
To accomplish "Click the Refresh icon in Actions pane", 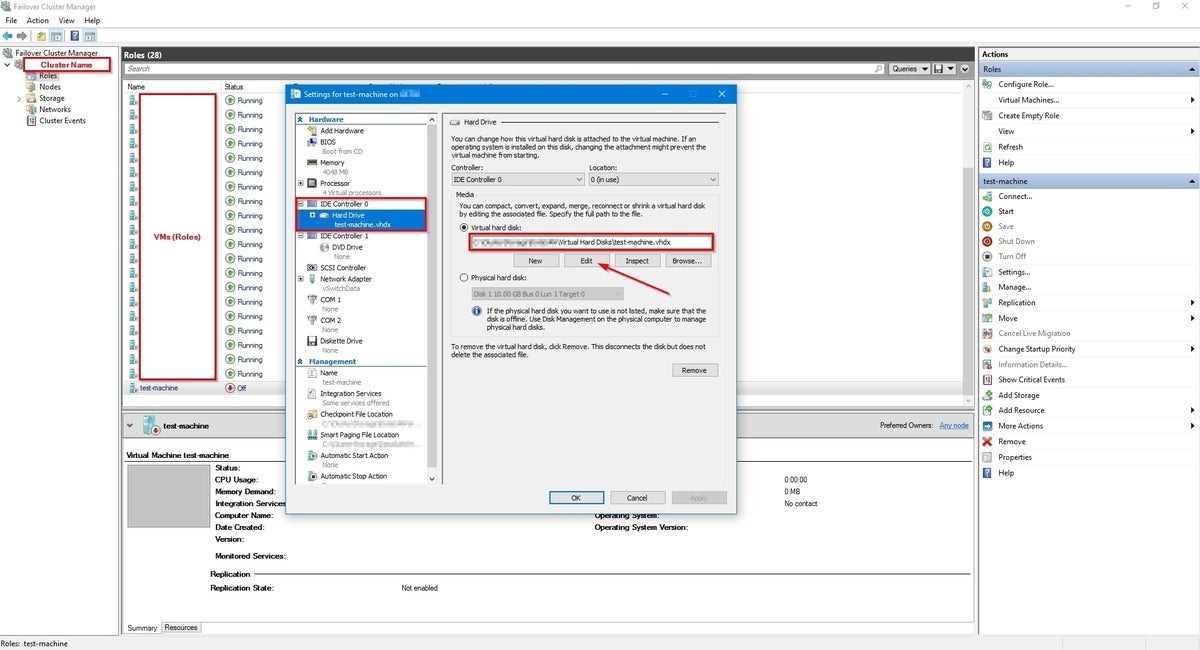I will (x=988, y=147).
